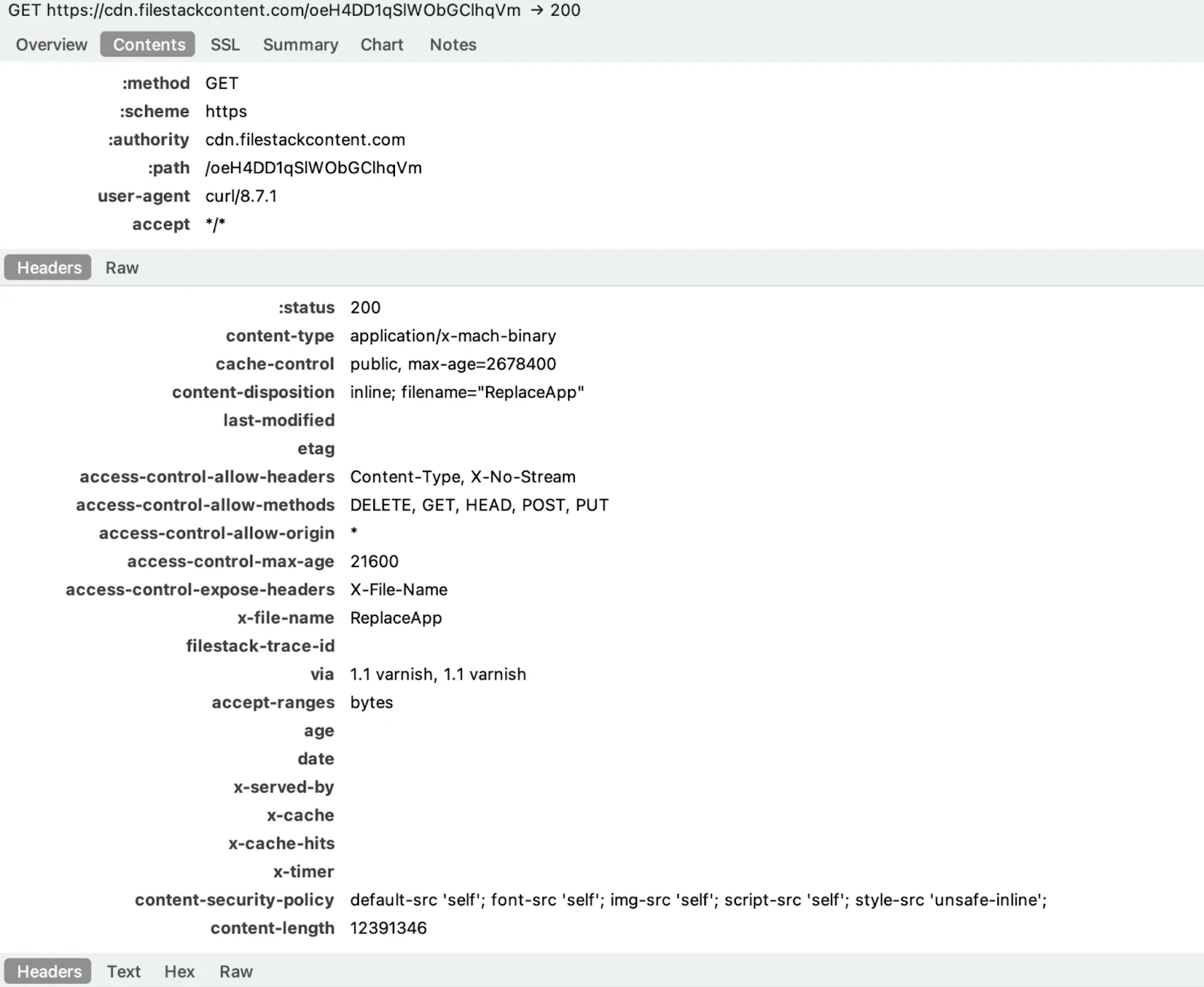Click the user-agent curl/8.7.1 value

(x=241, y=196)
